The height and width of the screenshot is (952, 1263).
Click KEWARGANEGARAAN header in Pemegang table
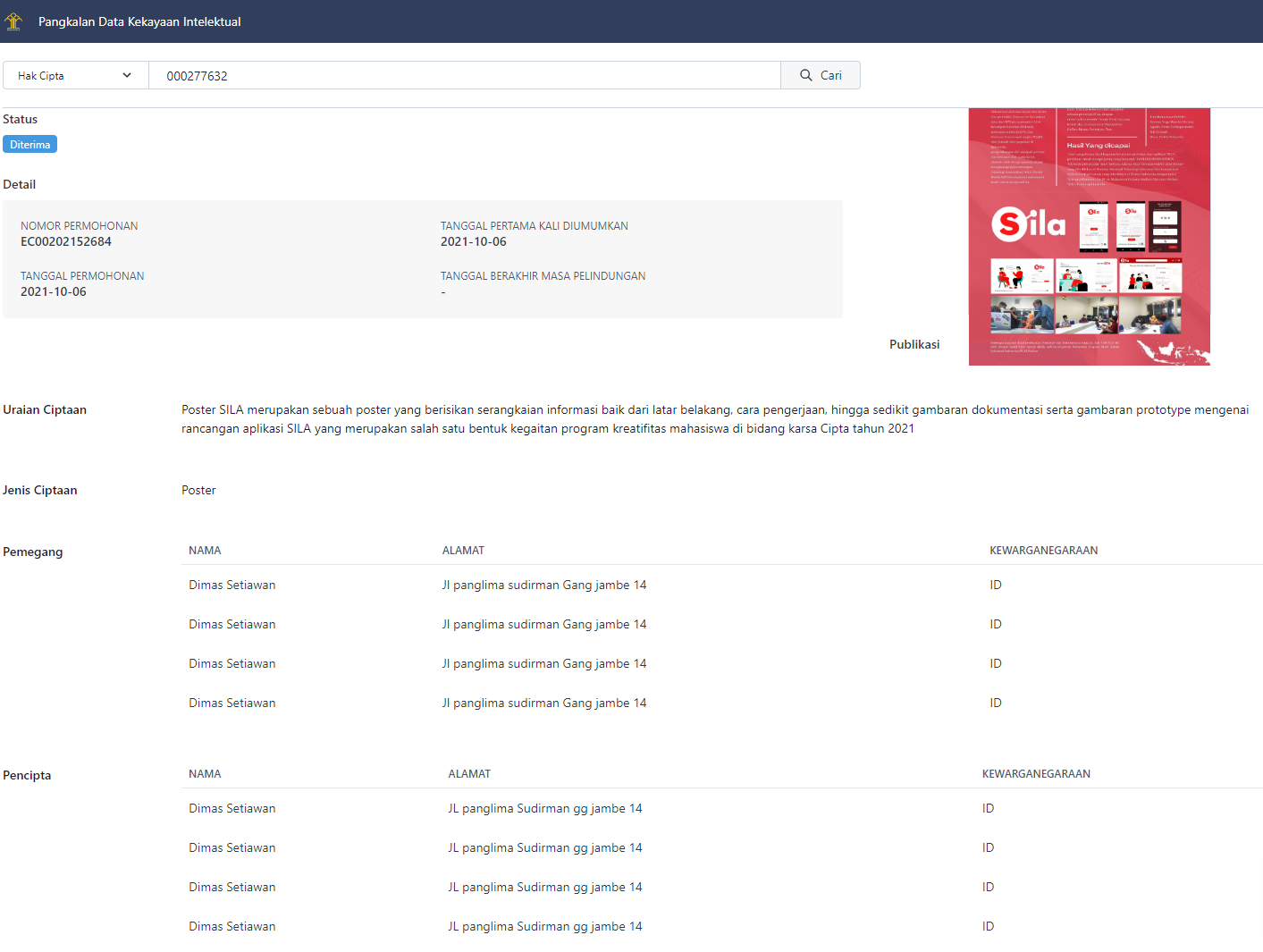pos(1044,551)
